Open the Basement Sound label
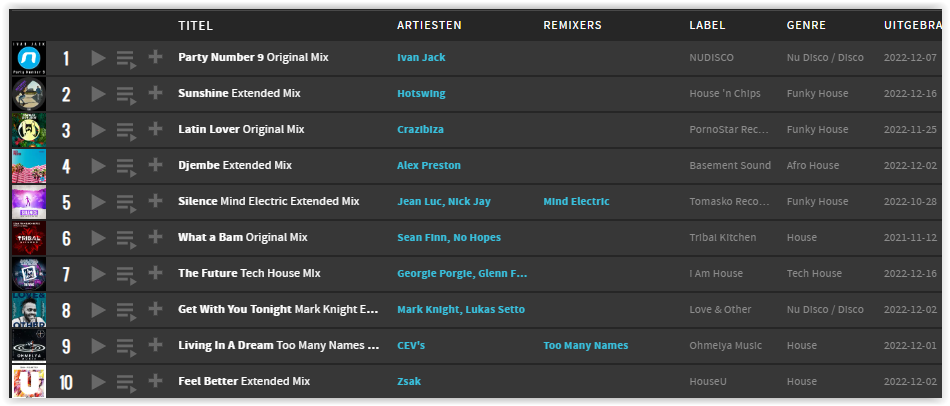950x406 pixels. pyautogui.click(x=730, y=165)
